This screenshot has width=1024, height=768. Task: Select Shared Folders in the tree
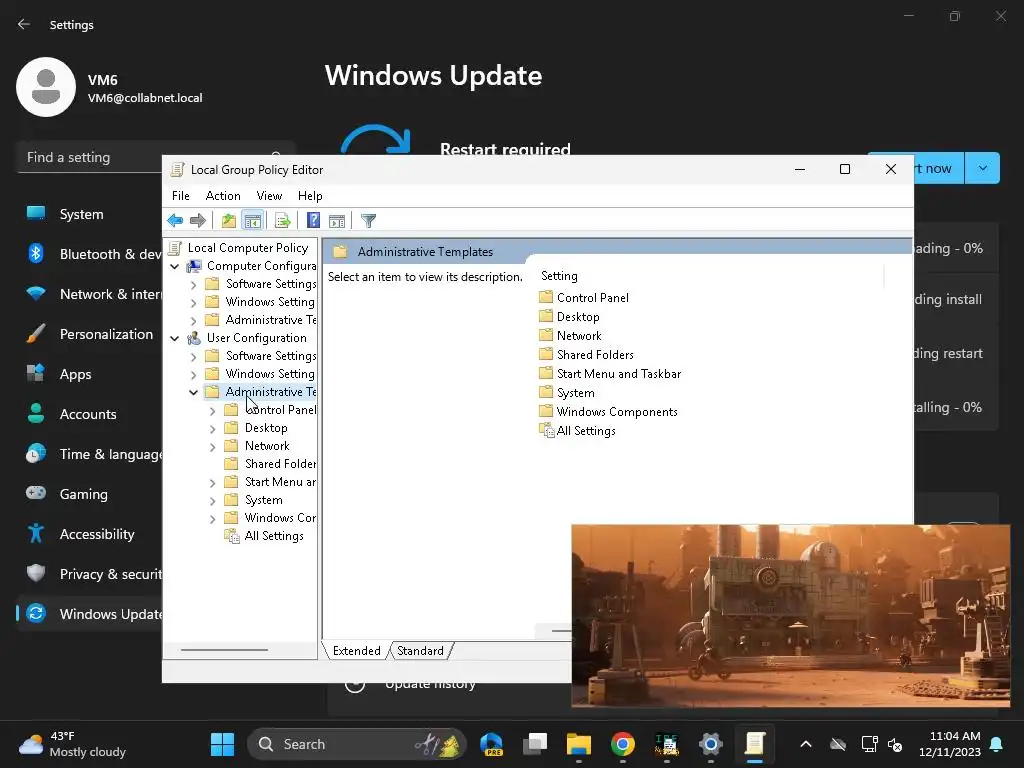280,464
